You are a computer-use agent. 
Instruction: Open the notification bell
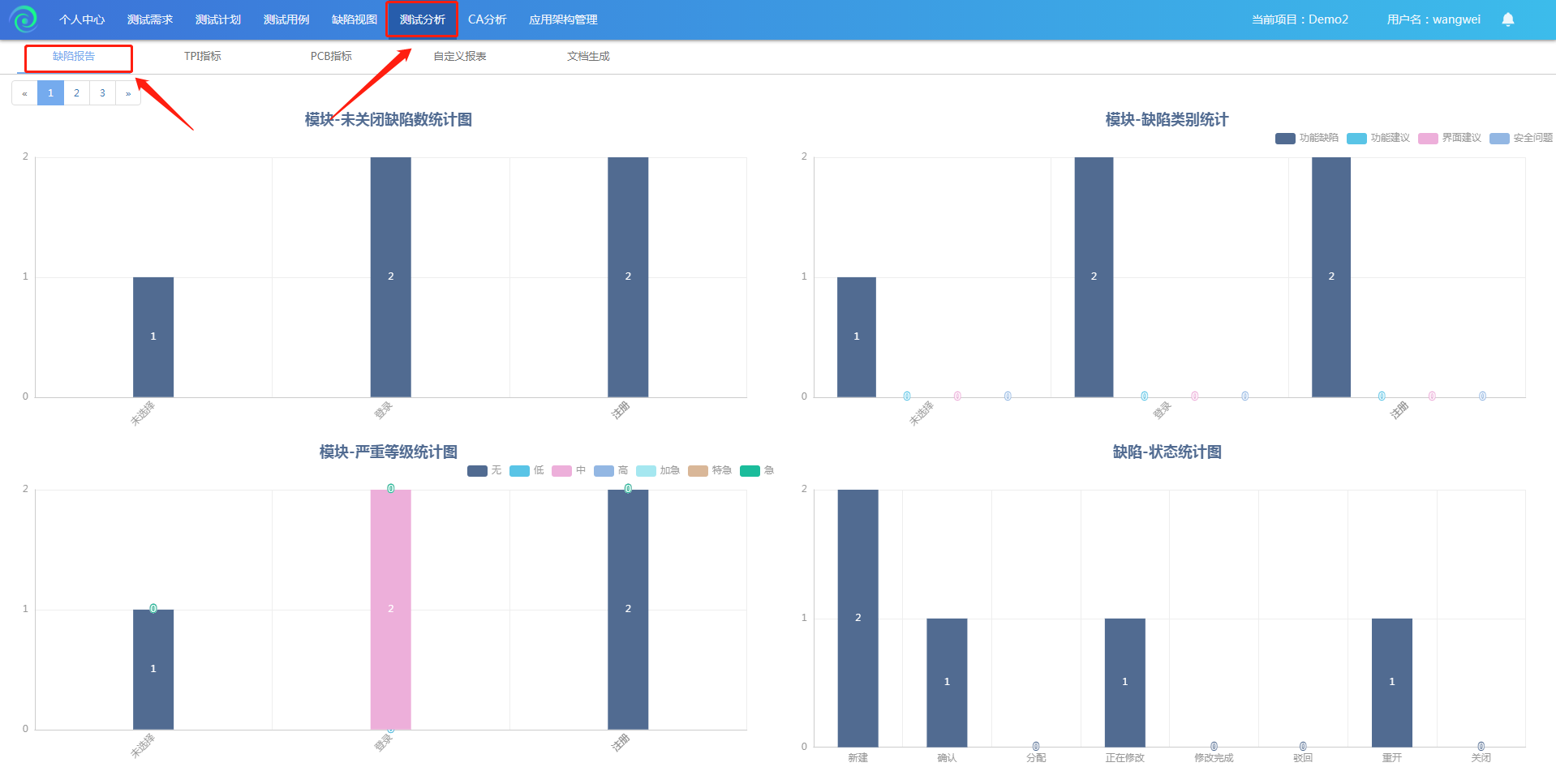click(x=1507, y=19)
